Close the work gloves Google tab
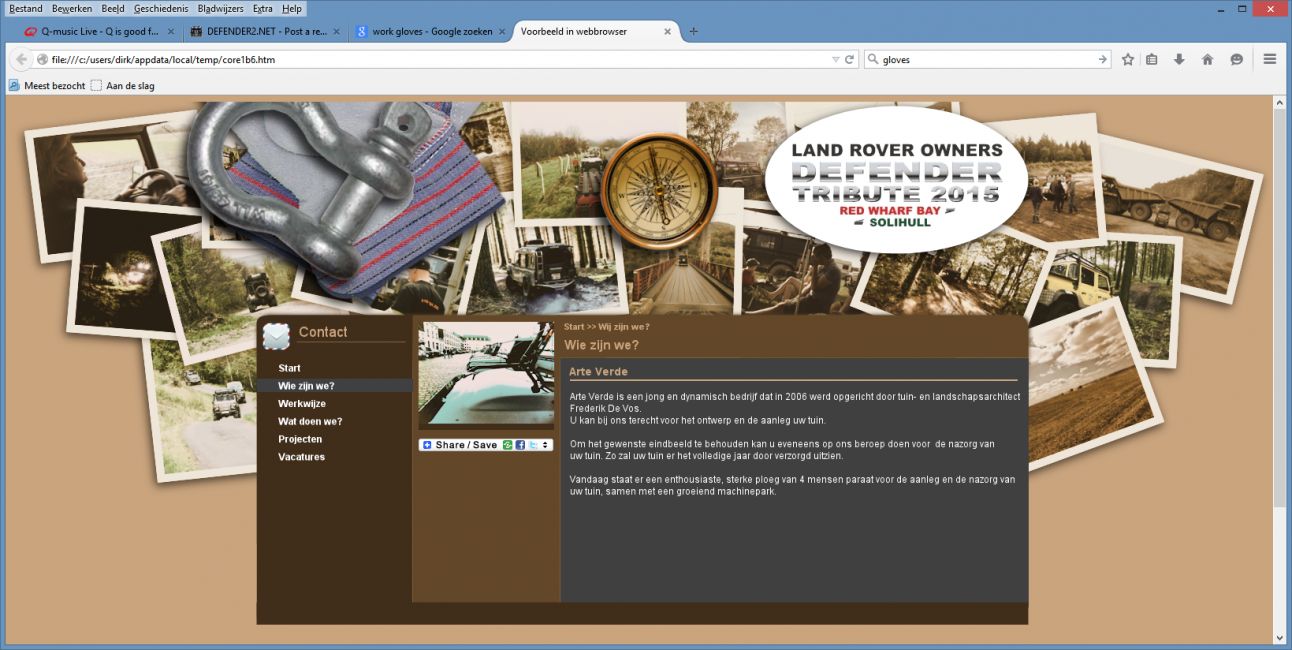 coord(502,31)
